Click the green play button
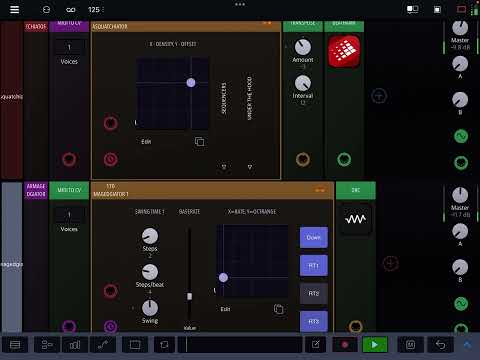 375,345
